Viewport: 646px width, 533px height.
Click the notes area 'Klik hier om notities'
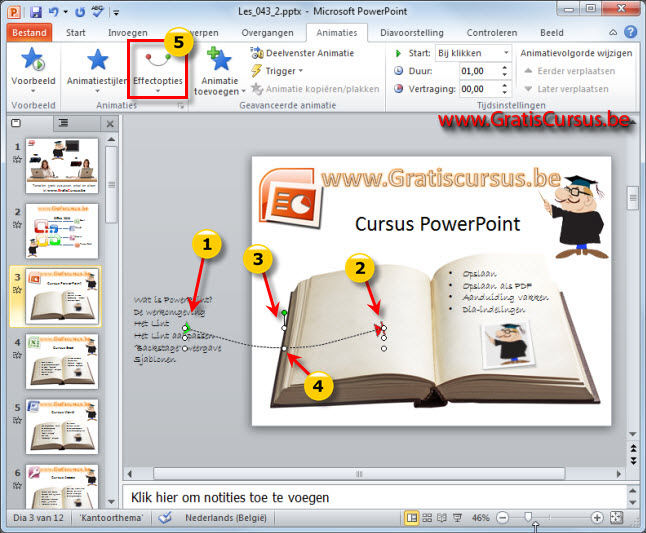[230, 498]
